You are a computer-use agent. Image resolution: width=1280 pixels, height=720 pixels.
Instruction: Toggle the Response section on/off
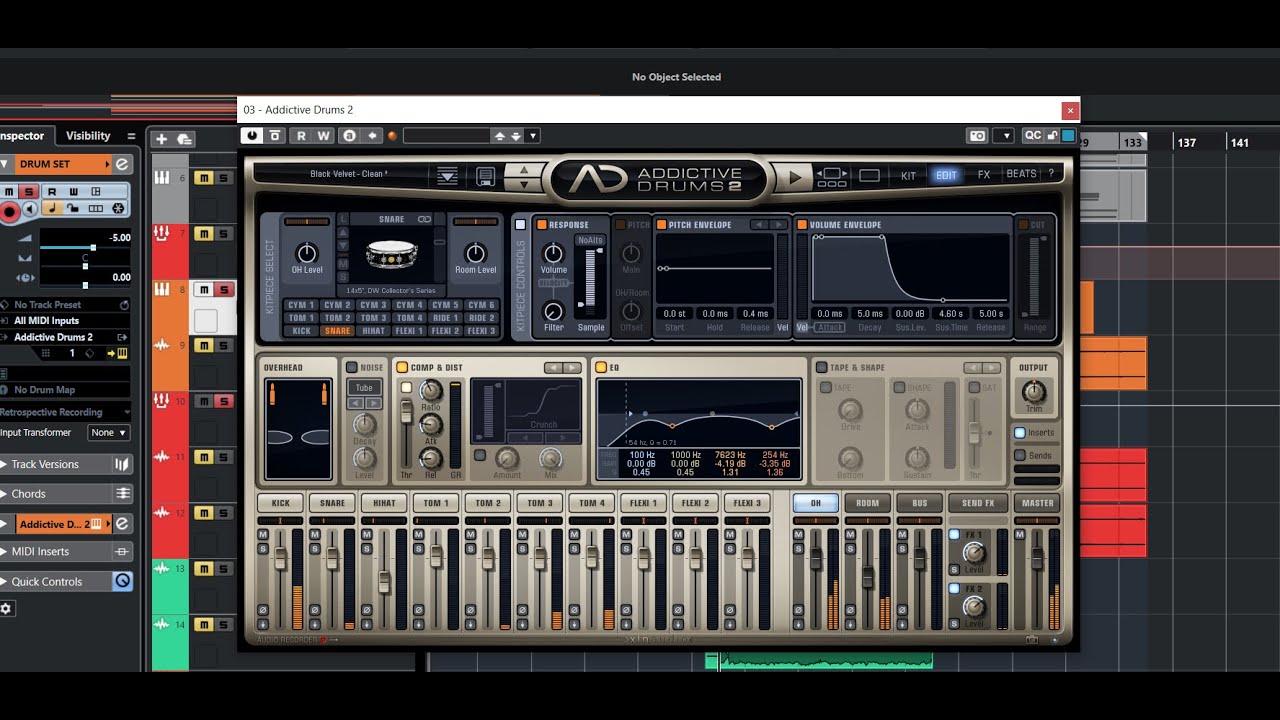pyautogui.click(x=541, y=225)
